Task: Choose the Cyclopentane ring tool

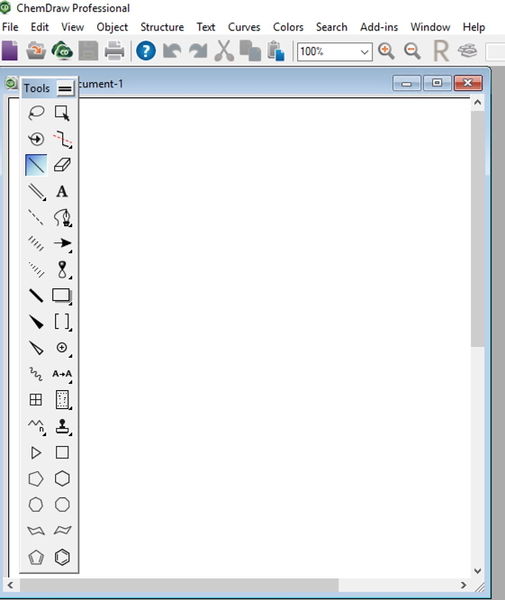Action: tap(36, 479)
